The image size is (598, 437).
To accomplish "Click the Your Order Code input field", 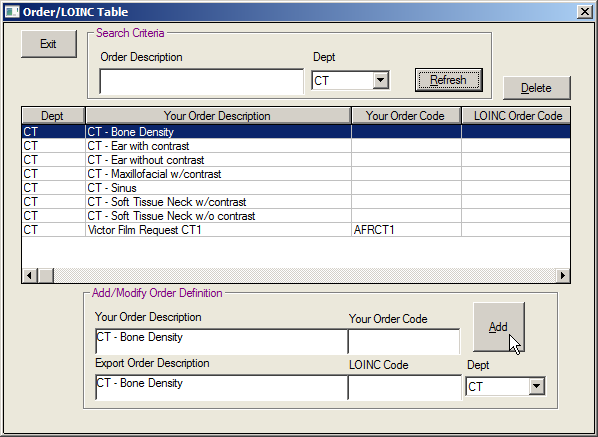I will (x=404, y=341).
